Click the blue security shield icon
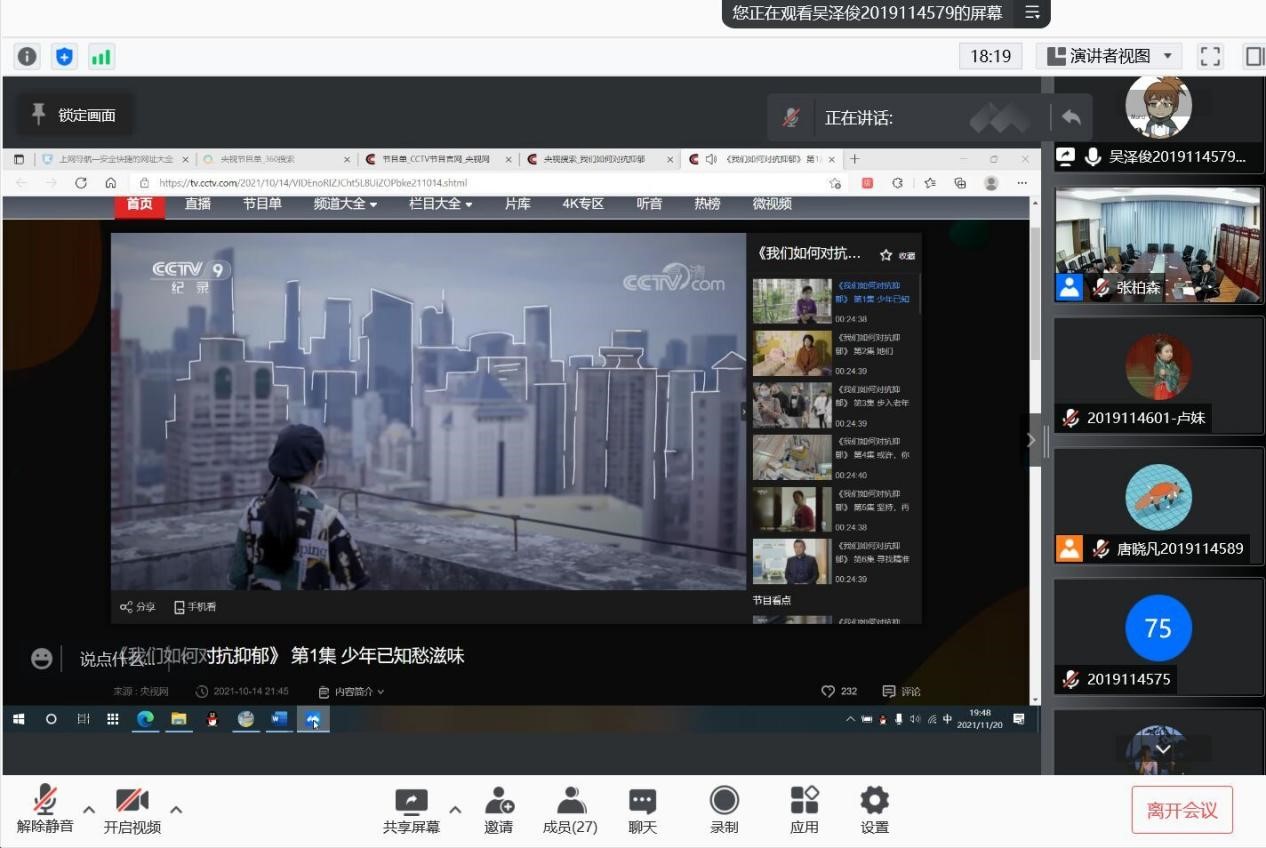The image size is (1266, 848). click(65, 56)
